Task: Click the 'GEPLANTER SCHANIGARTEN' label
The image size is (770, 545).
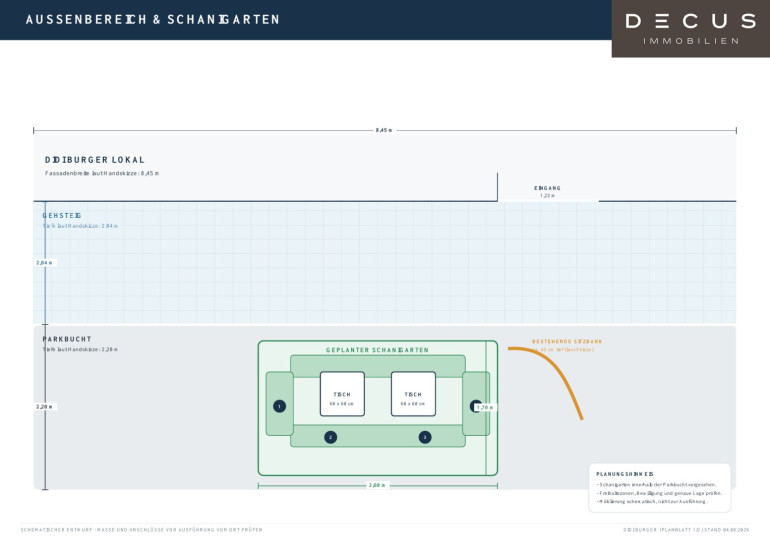Action: coord(377,350)
